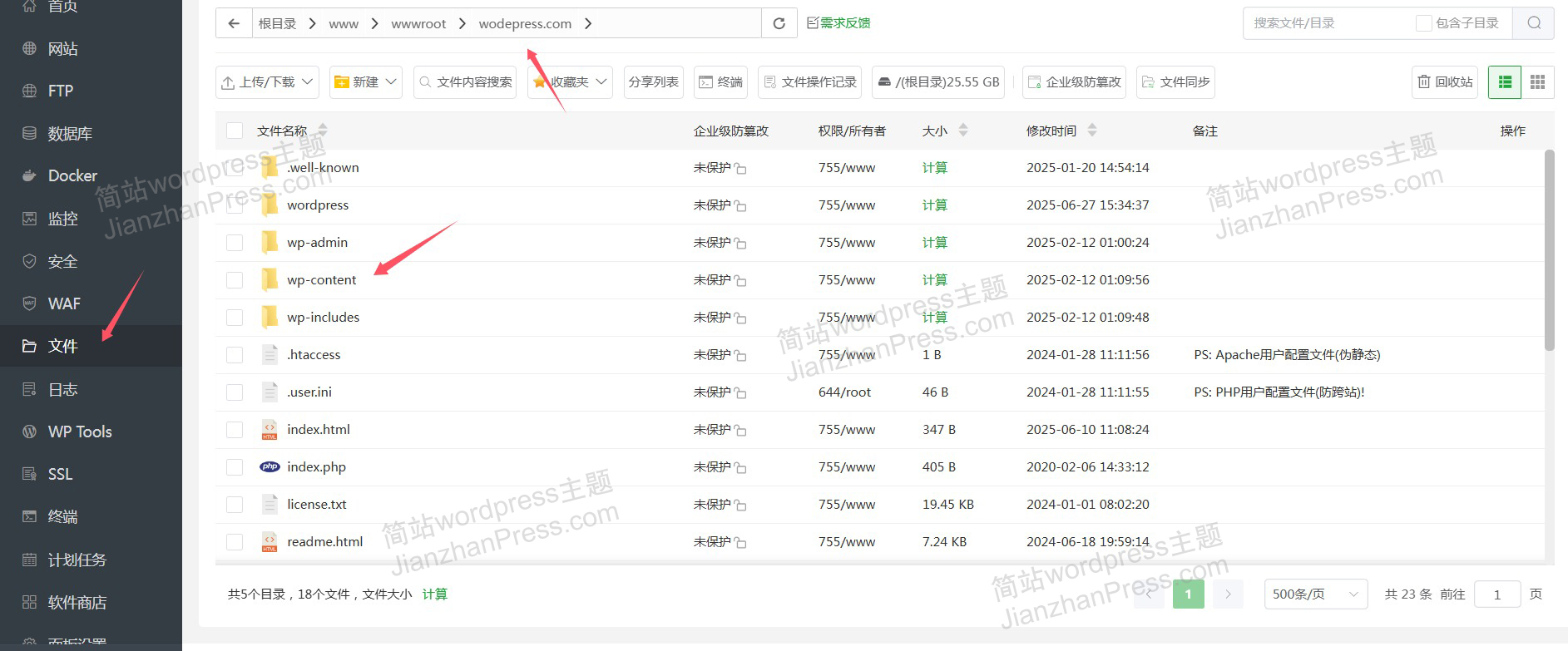
Task: Open the terminal (终端) toolbar button
Action: [720, 82]
